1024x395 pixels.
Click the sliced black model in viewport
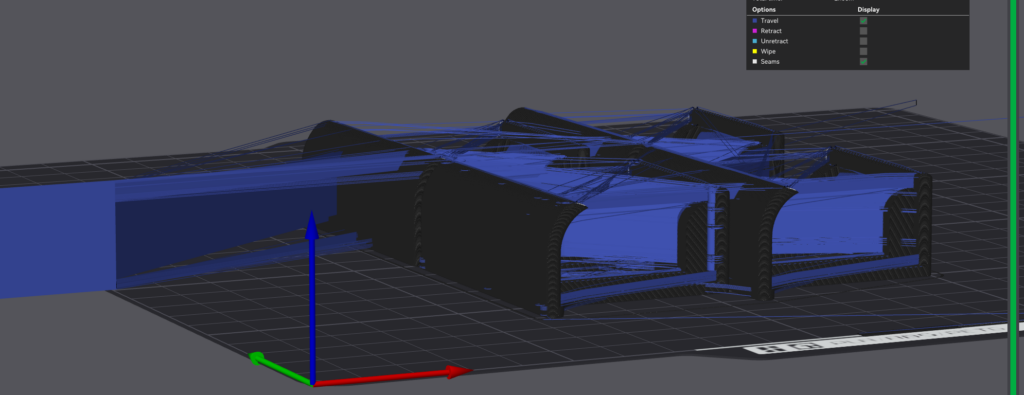(588, 215)
